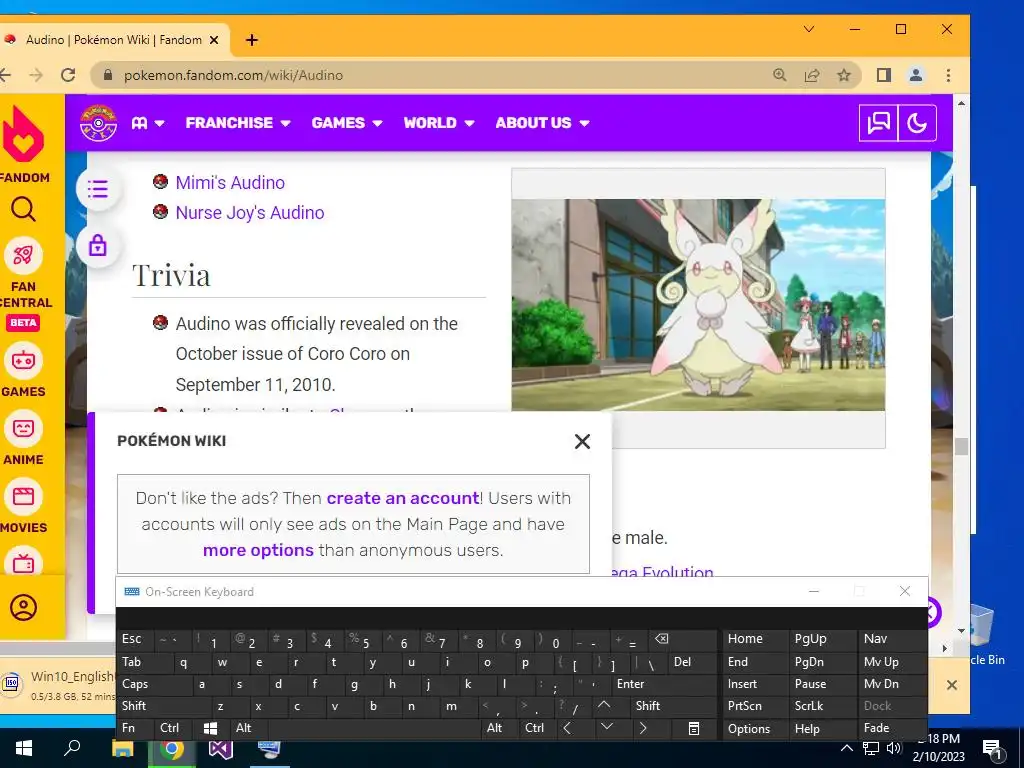Dismiss the Chrome downloads bar
This screenshot has height=768, width=1024.
(x=952, y=685)
